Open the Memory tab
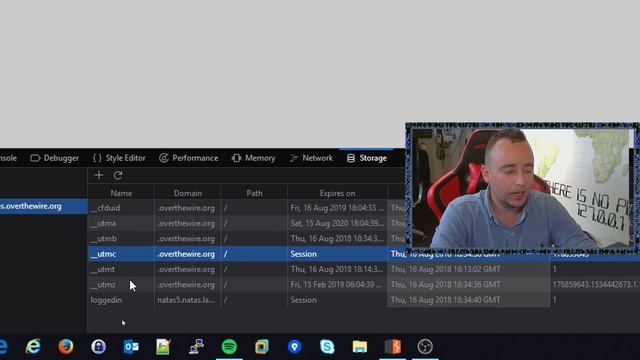This screenshot has height=360, width=640. tap(253, 158)
